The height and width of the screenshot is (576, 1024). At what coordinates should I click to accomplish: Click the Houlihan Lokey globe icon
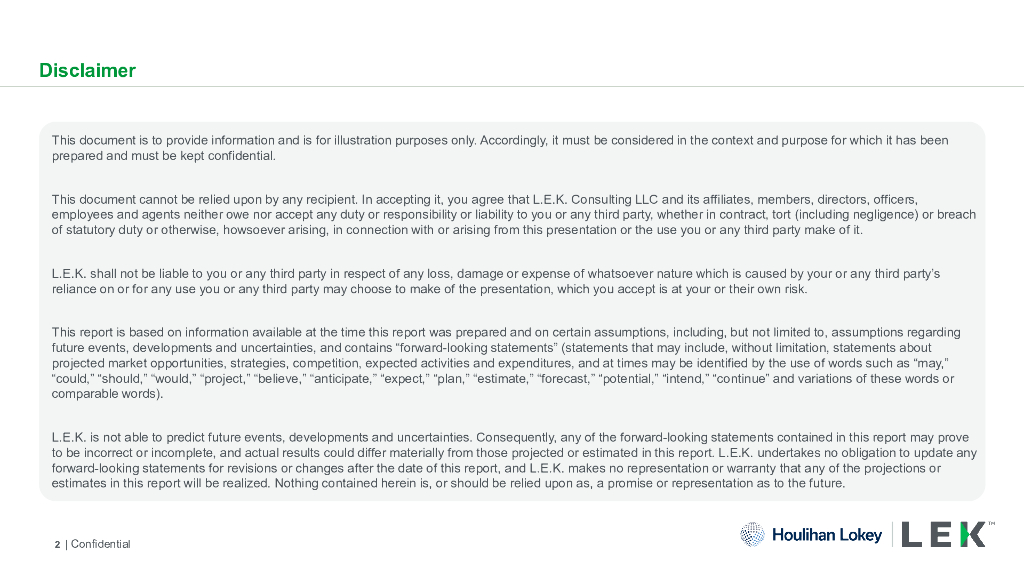click(752, 535)
